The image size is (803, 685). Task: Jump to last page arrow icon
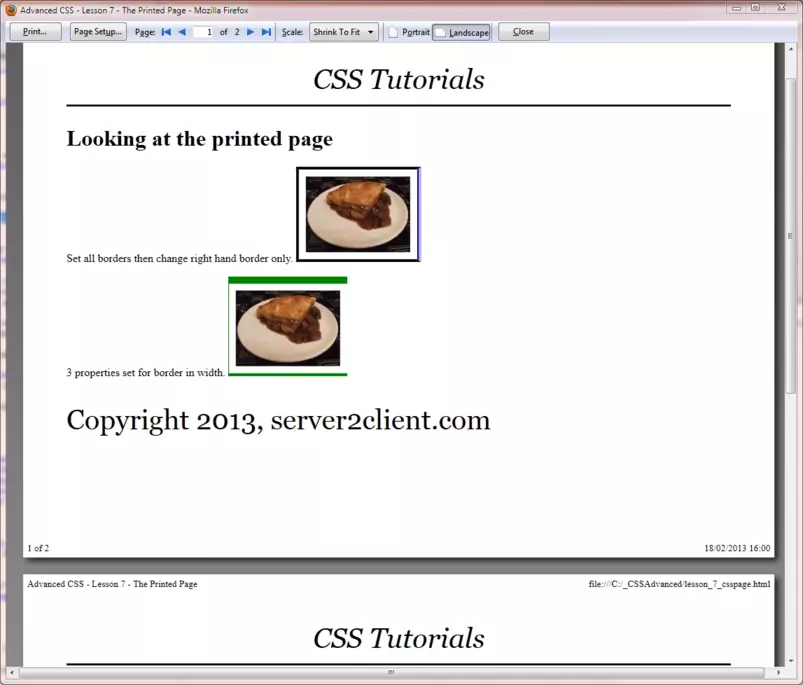coord(266,32)
